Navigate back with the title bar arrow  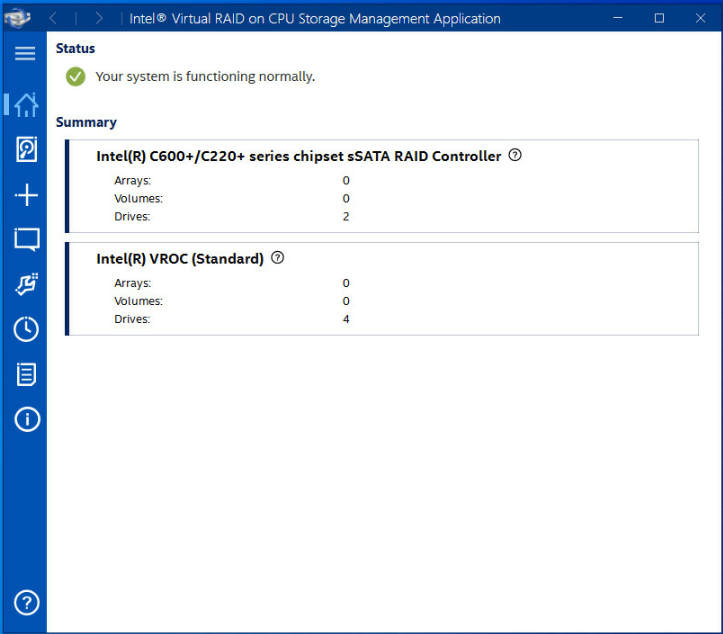(53, 18)
